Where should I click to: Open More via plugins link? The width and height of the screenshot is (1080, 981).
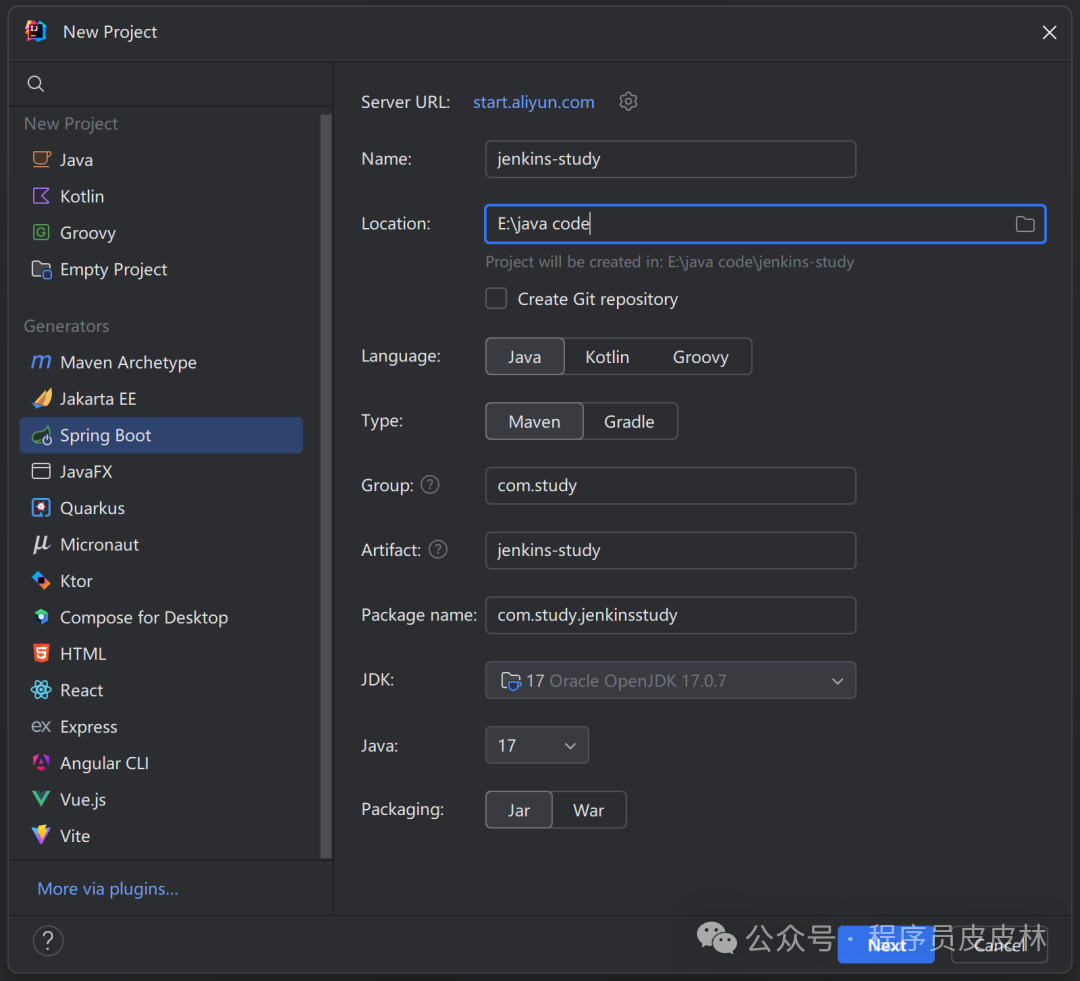click(107, 889)
